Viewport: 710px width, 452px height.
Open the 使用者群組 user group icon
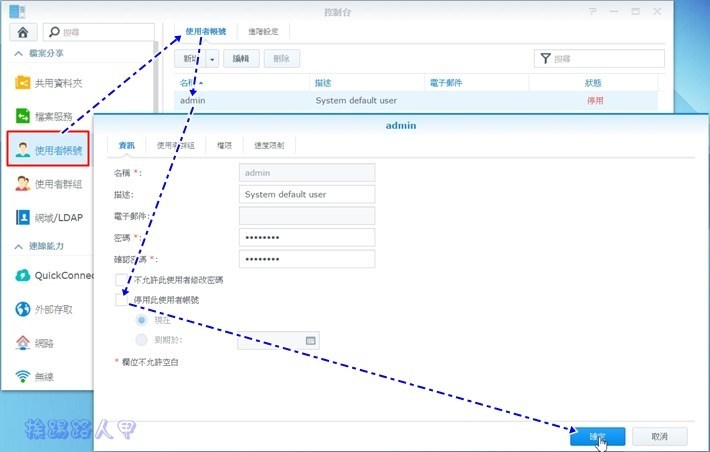tap(23, 183)
